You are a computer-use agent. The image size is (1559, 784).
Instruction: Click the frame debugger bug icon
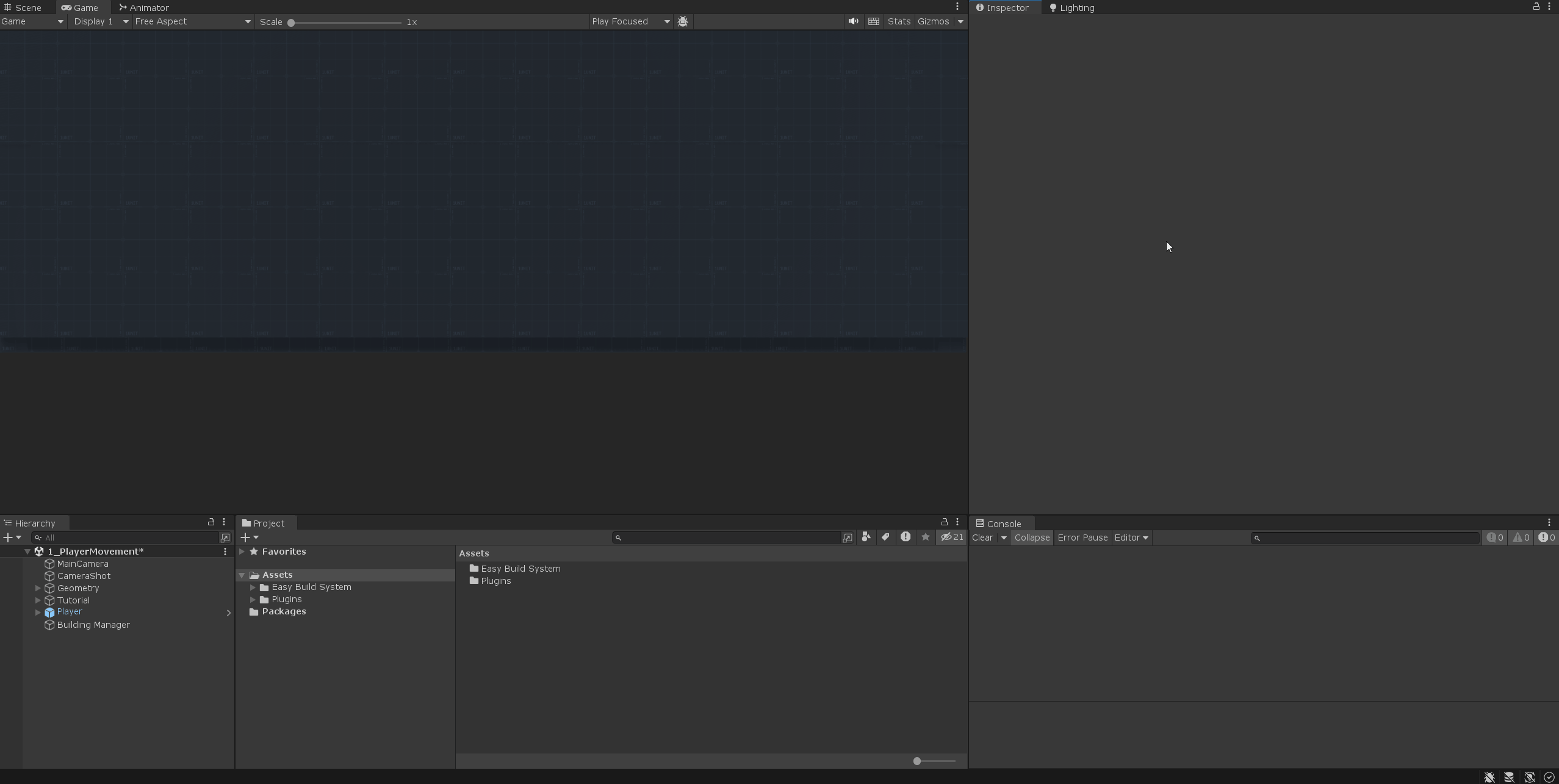[683, 21]
